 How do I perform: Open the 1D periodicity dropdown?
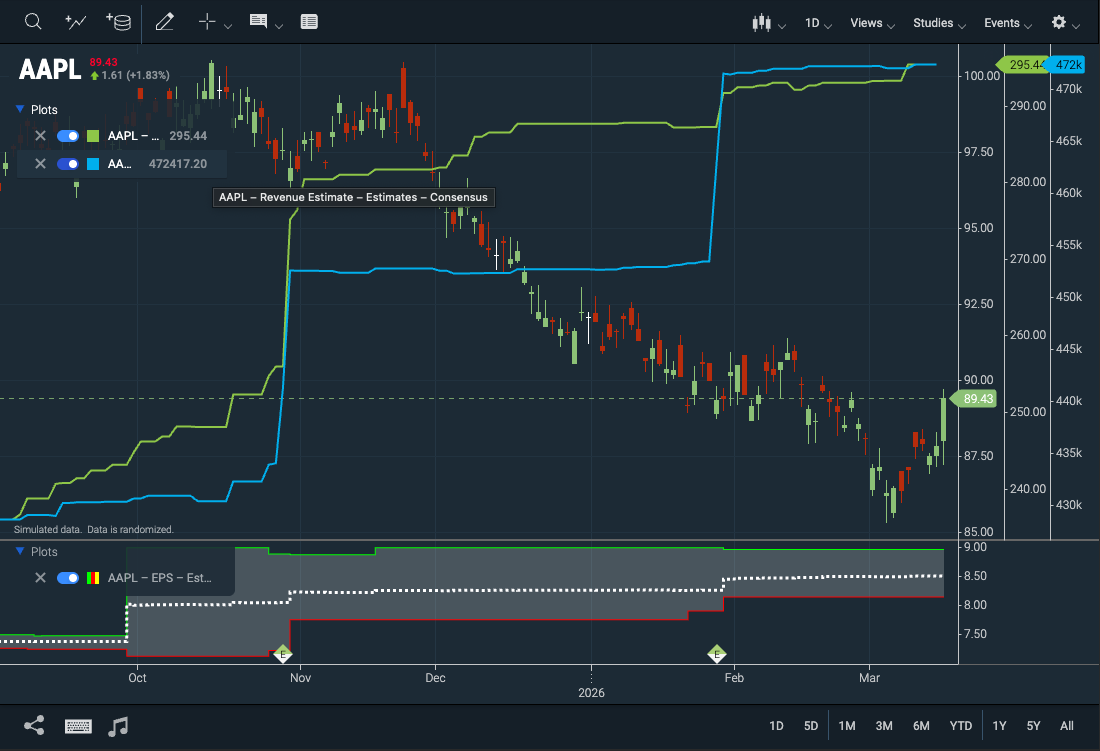point(818,23)
